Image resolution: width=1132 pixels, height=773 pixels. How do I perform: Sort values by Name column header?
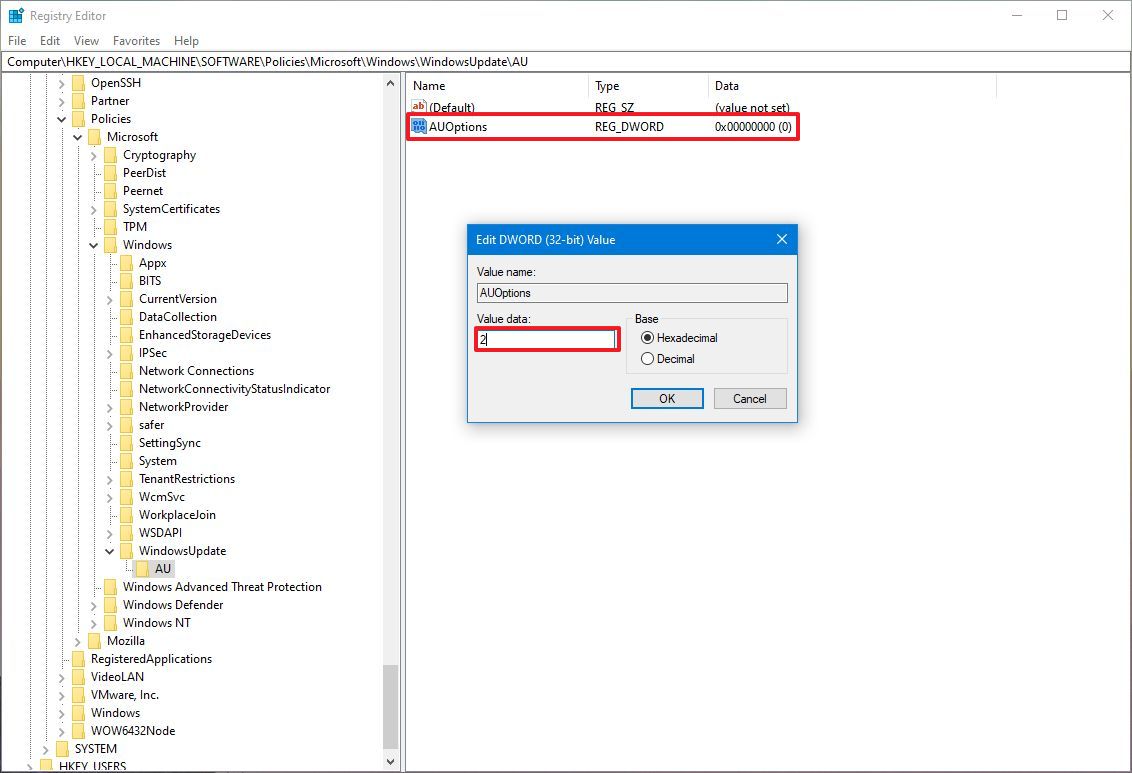(498, 86)
